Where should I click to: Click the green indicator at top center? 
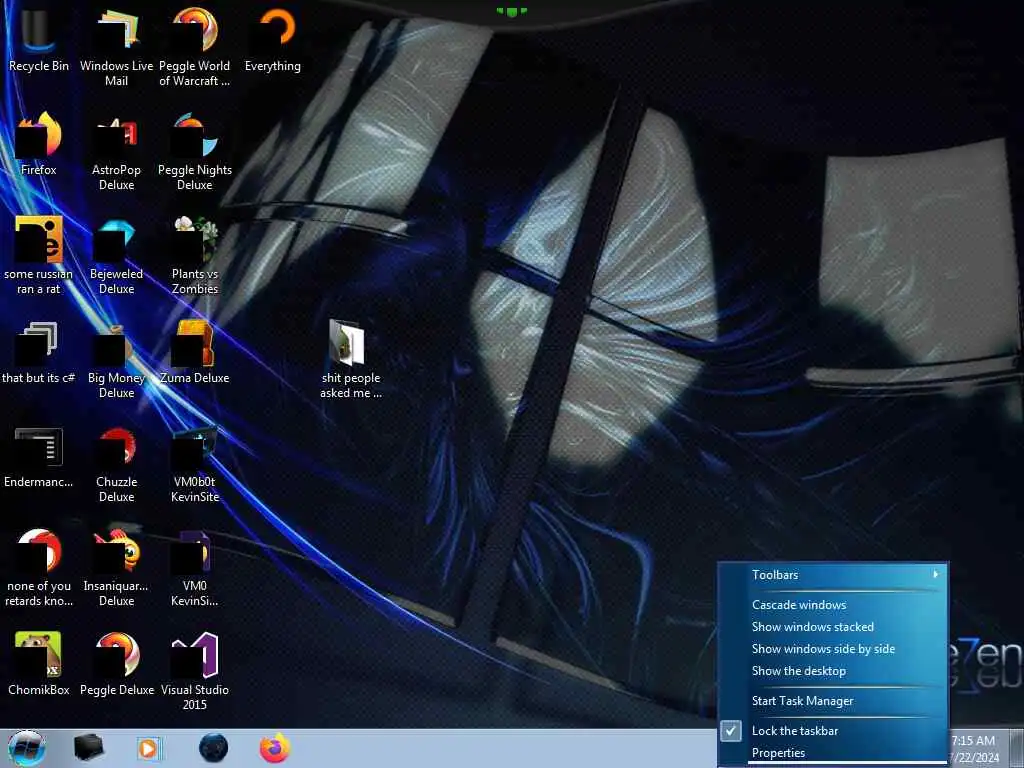(511, 11)
